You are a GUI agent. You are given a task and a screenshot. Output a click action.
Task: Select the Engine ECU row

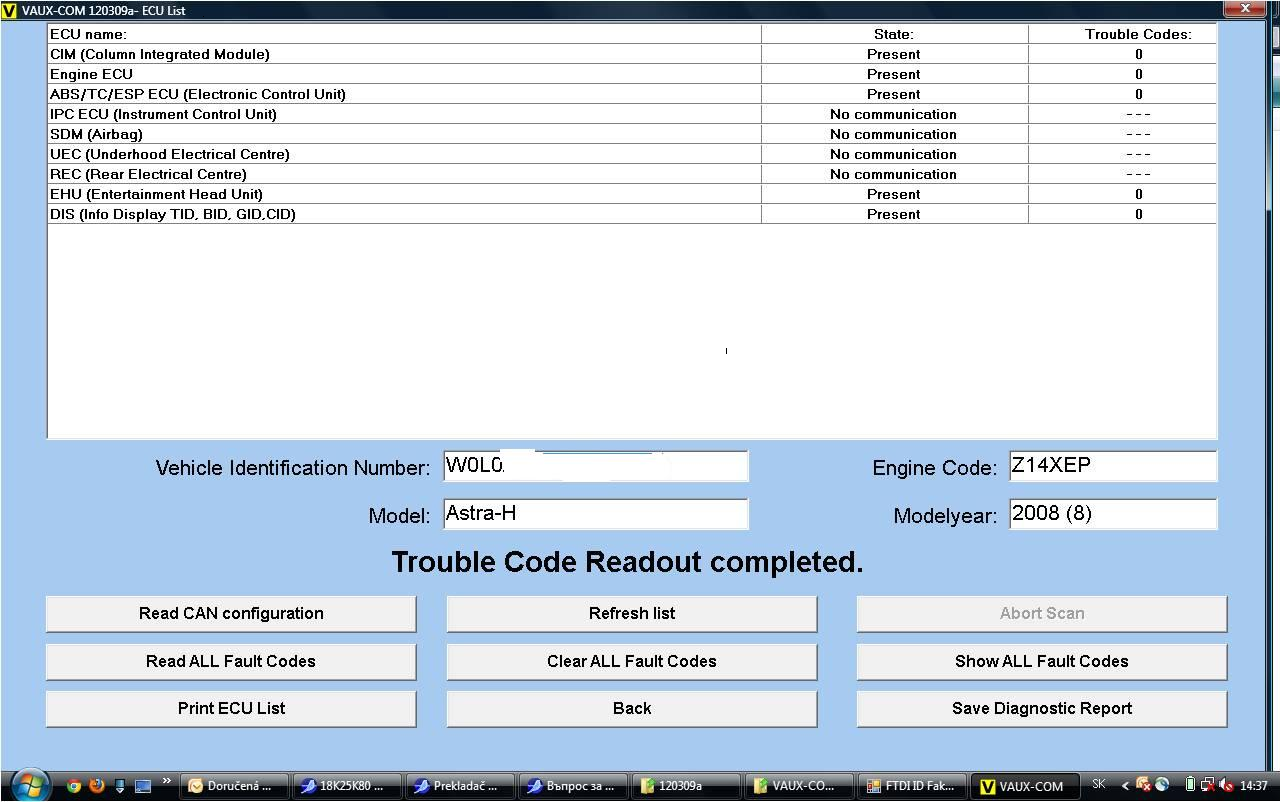[x=400, y=74]
